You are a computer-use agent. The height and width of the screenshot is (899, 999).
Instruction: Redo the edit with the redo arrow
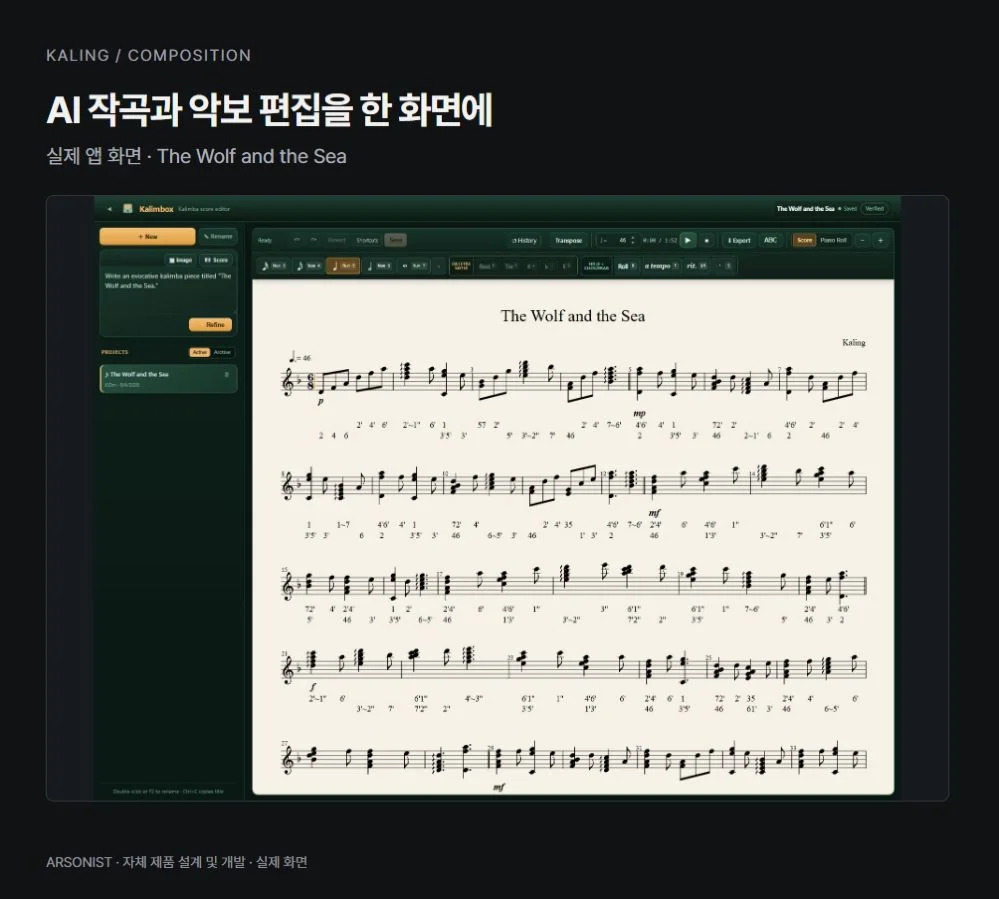[313, 240]
